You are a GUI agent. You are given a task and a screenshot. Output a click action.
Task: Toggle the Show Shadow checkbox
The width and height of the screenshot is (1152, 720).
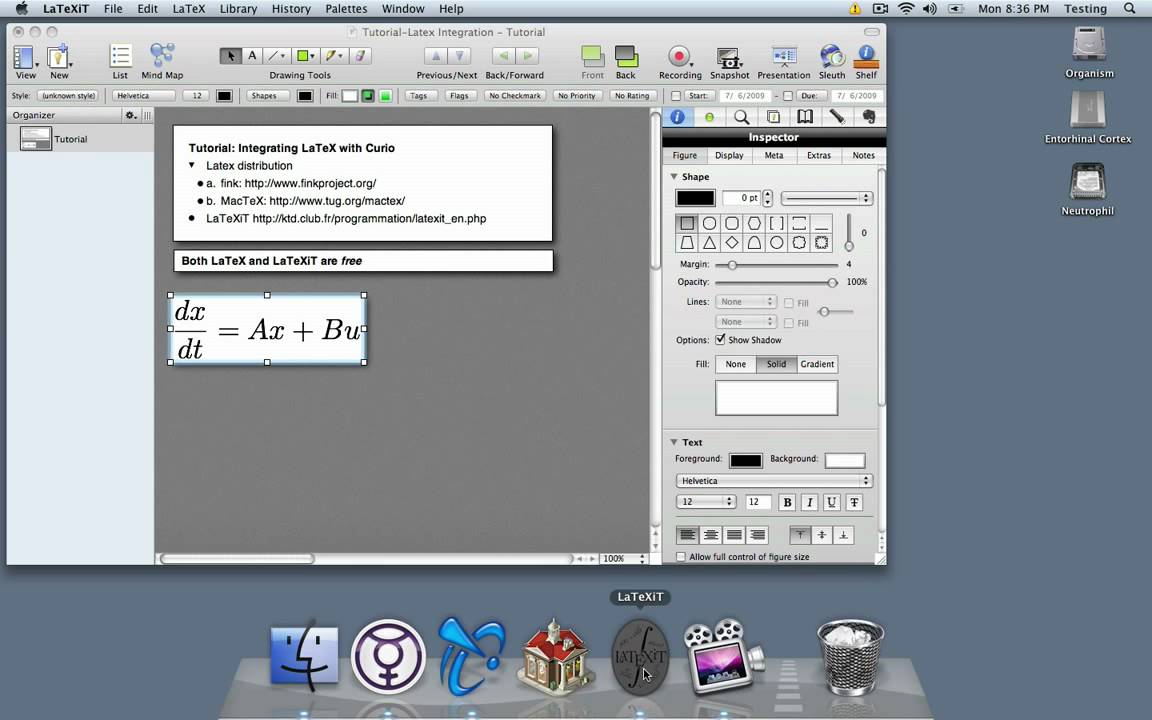[721, 339]
